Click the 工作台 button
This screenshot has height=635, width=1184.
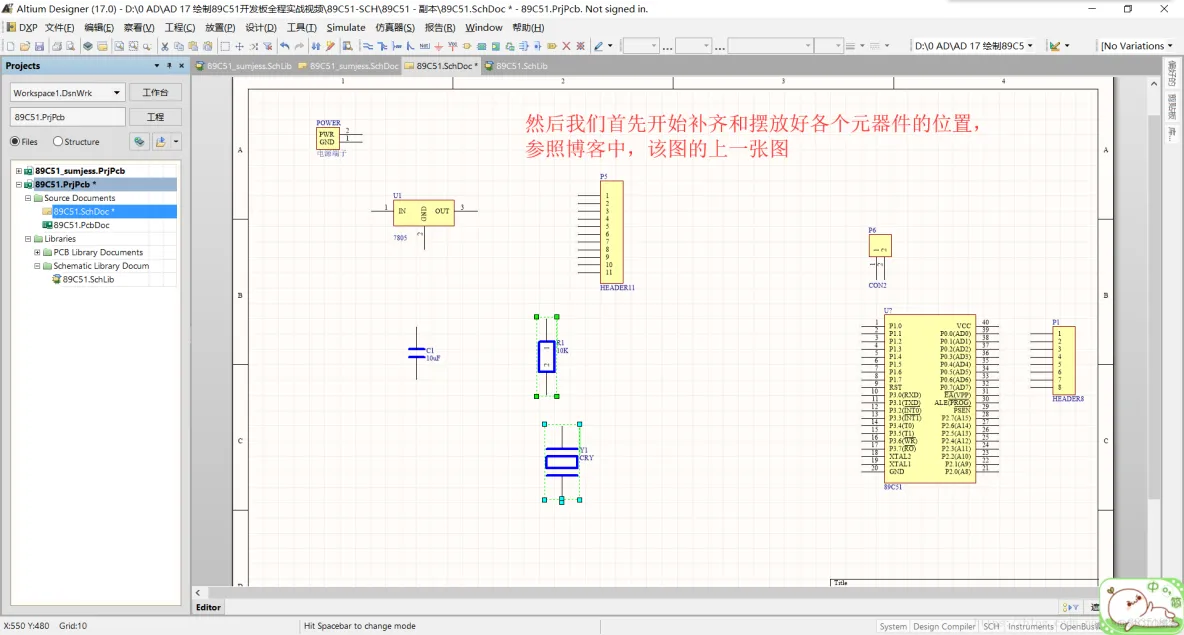tap(155, 93)
